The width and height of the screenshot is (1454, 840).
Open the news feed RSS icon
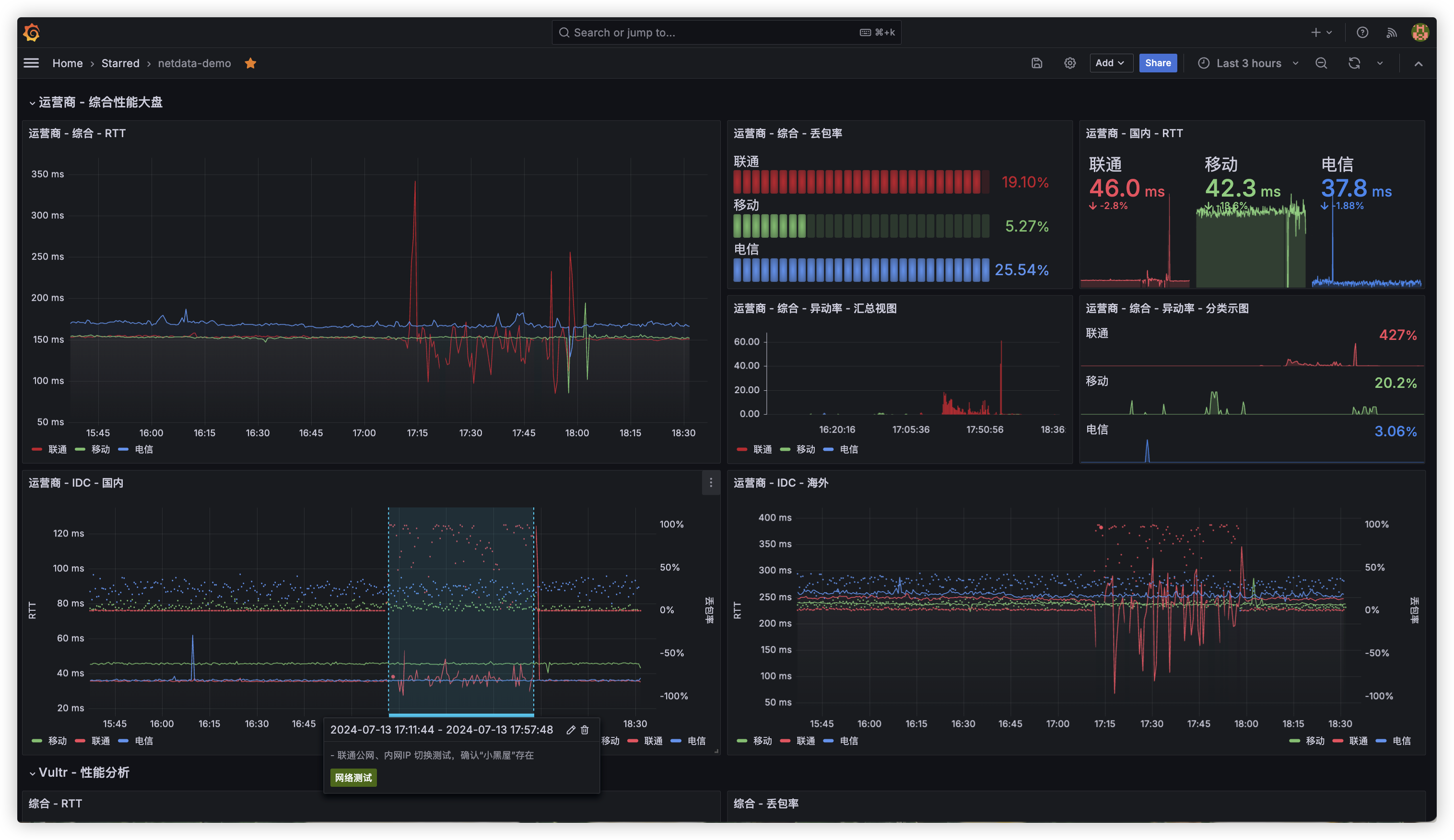1392,33
